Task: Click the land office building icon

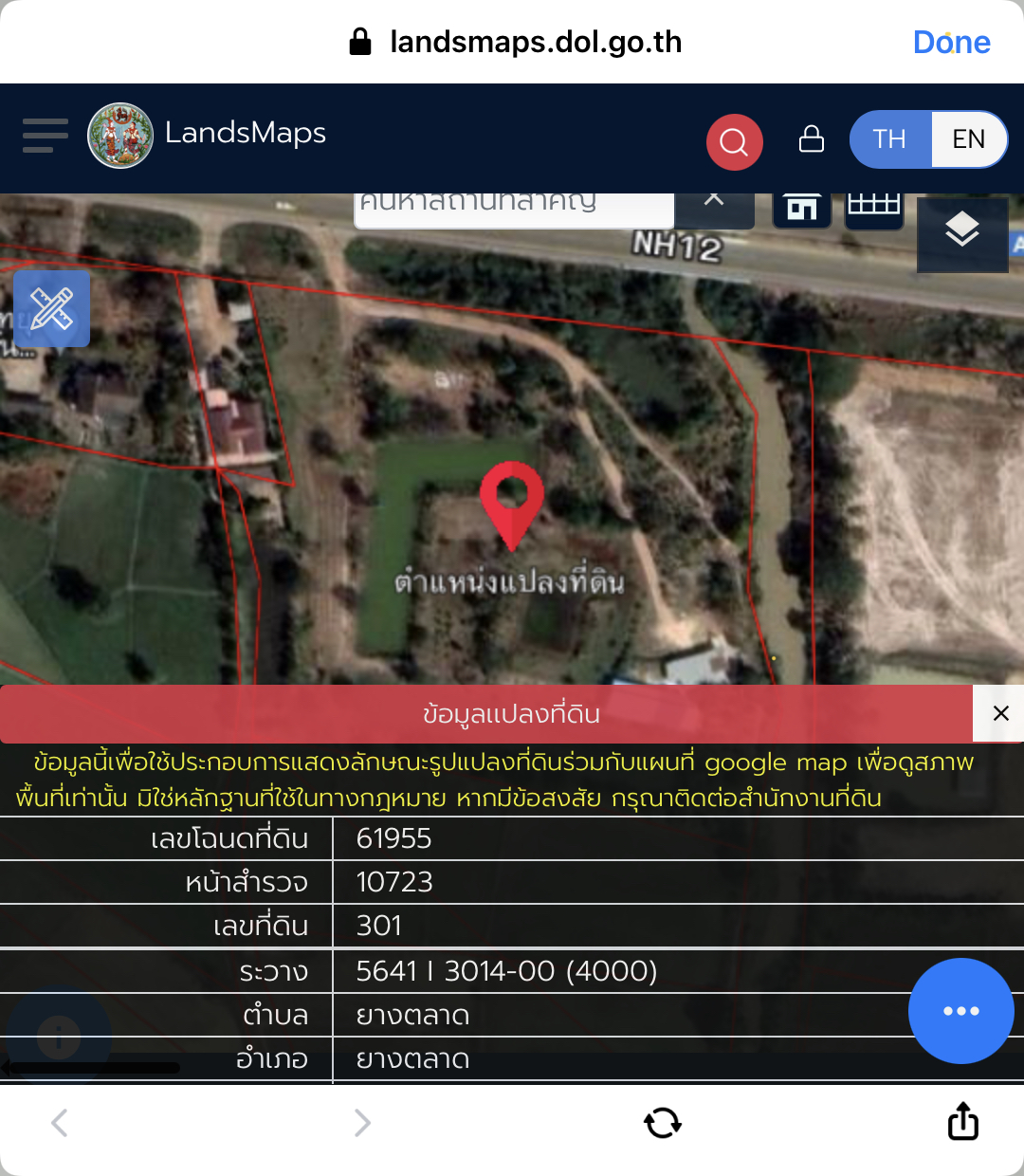Action: [x=801, y=209]
